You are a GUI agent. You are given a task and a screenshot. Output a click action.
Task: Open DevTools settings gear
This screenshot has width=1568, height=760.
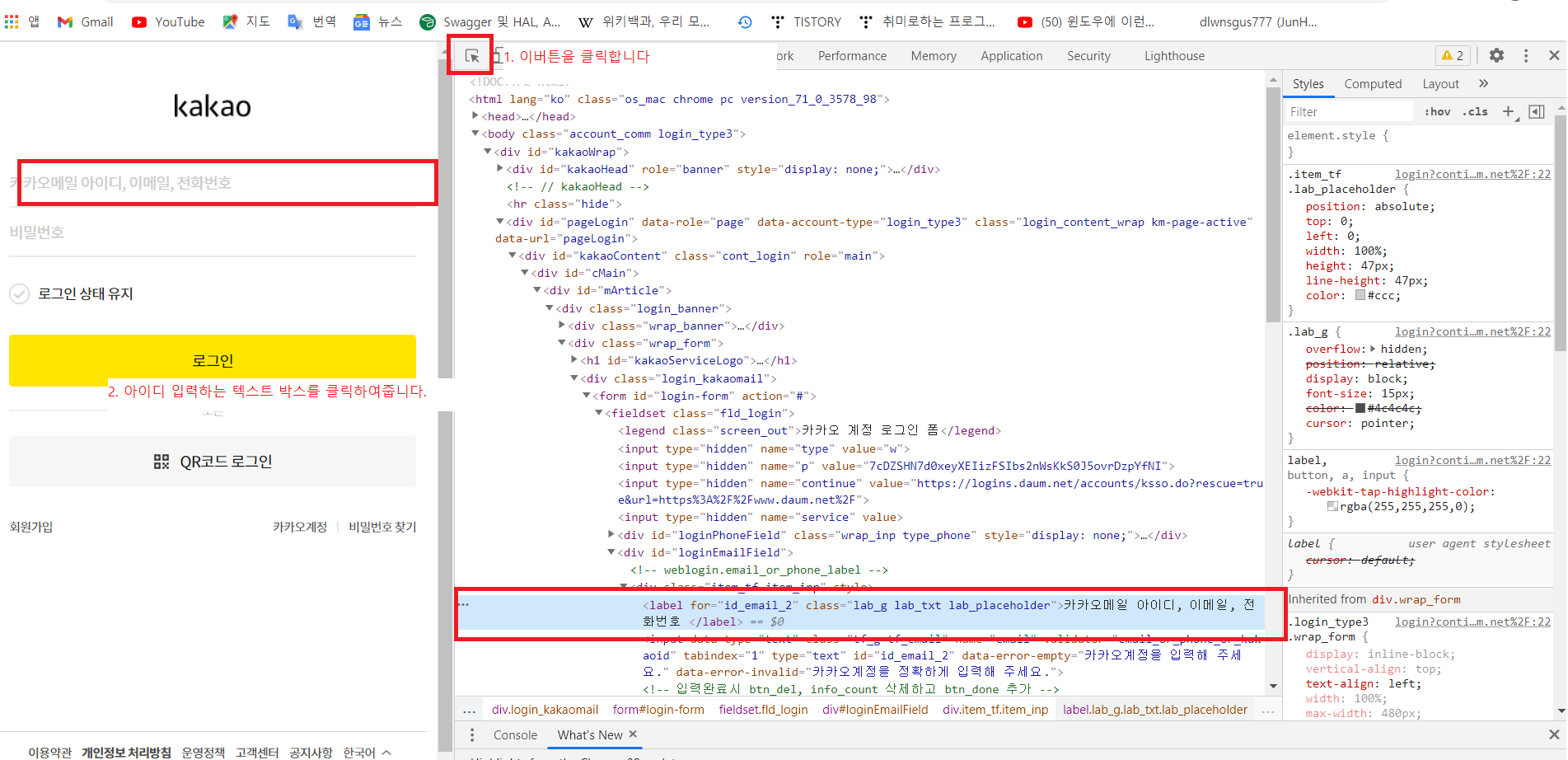(x=1497, y=55)
